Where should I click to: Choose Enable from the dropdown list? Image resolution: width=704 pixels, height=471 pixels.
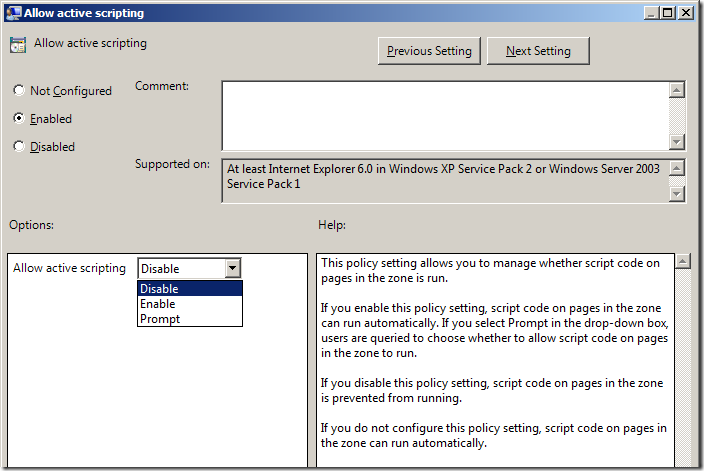click(190, 304)
